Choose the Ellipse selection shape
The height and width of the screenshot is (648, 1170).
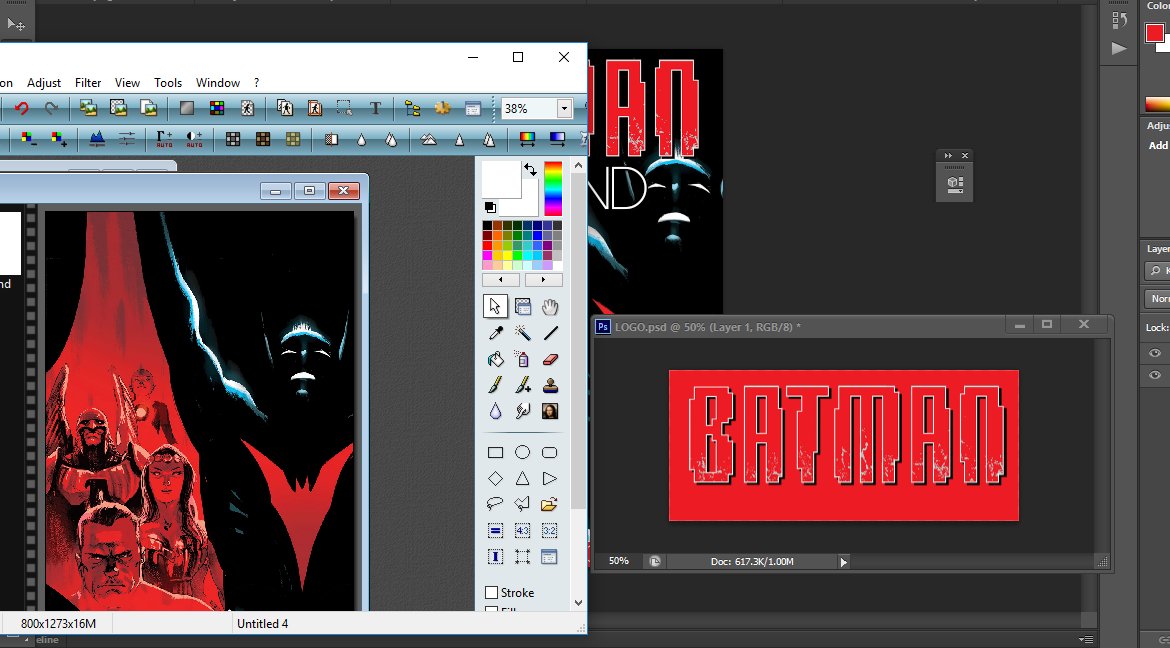tap(522, 452)
